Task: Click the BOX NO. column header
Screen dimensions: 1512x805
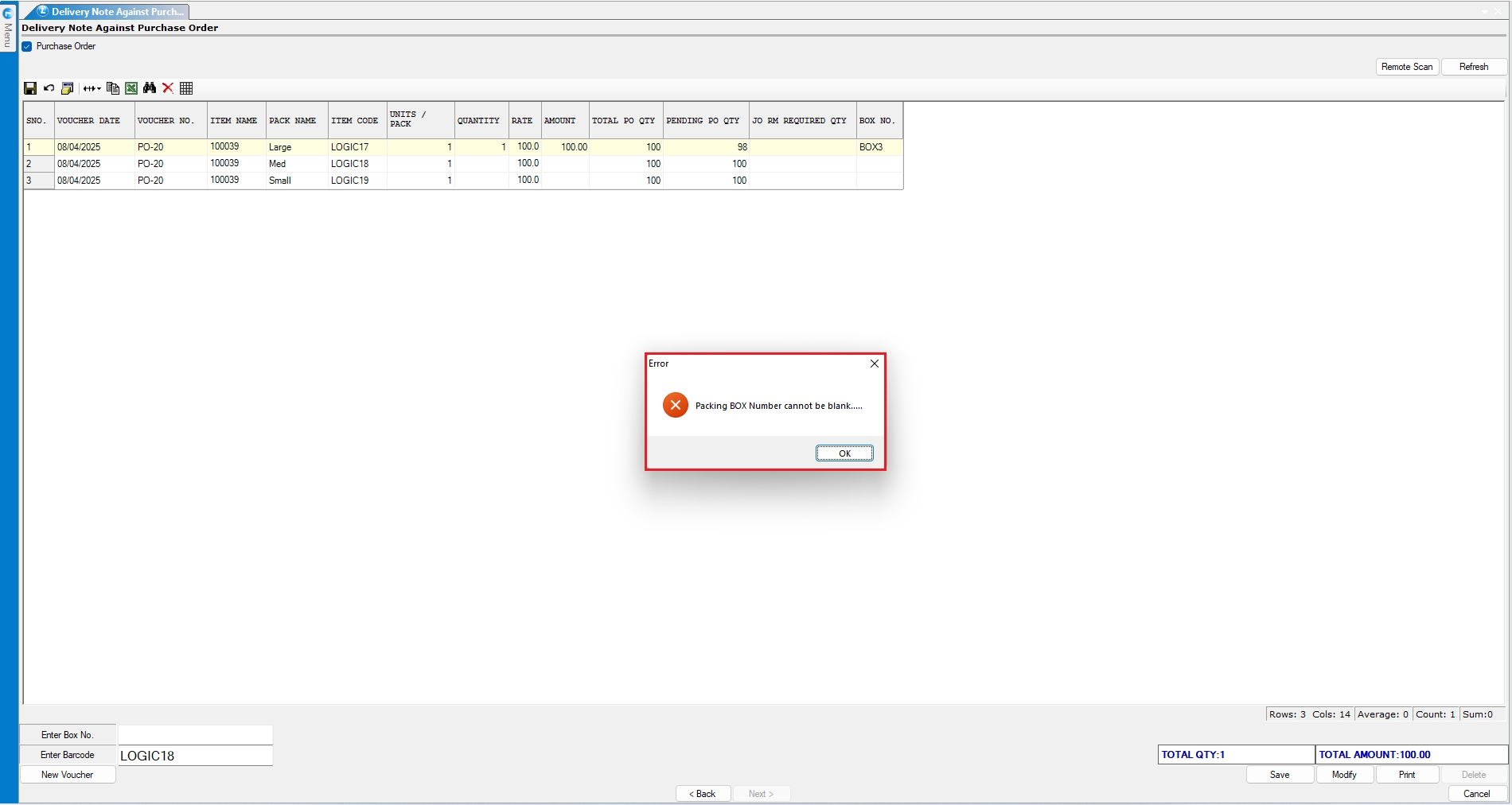Action: coord(878,121)
